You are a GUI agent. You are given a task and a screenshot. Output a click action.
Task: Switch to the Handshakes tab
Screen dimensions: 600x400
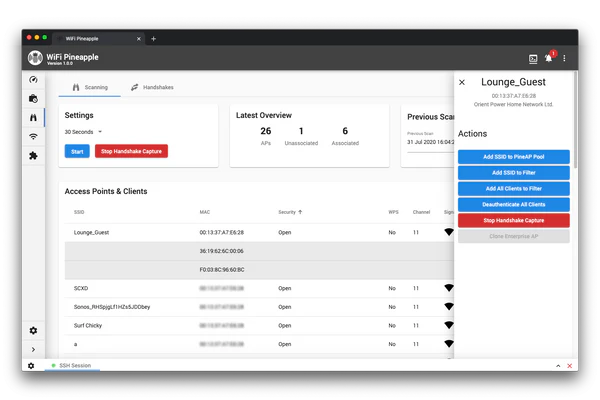pyautogui.click(x=152, y=88)
